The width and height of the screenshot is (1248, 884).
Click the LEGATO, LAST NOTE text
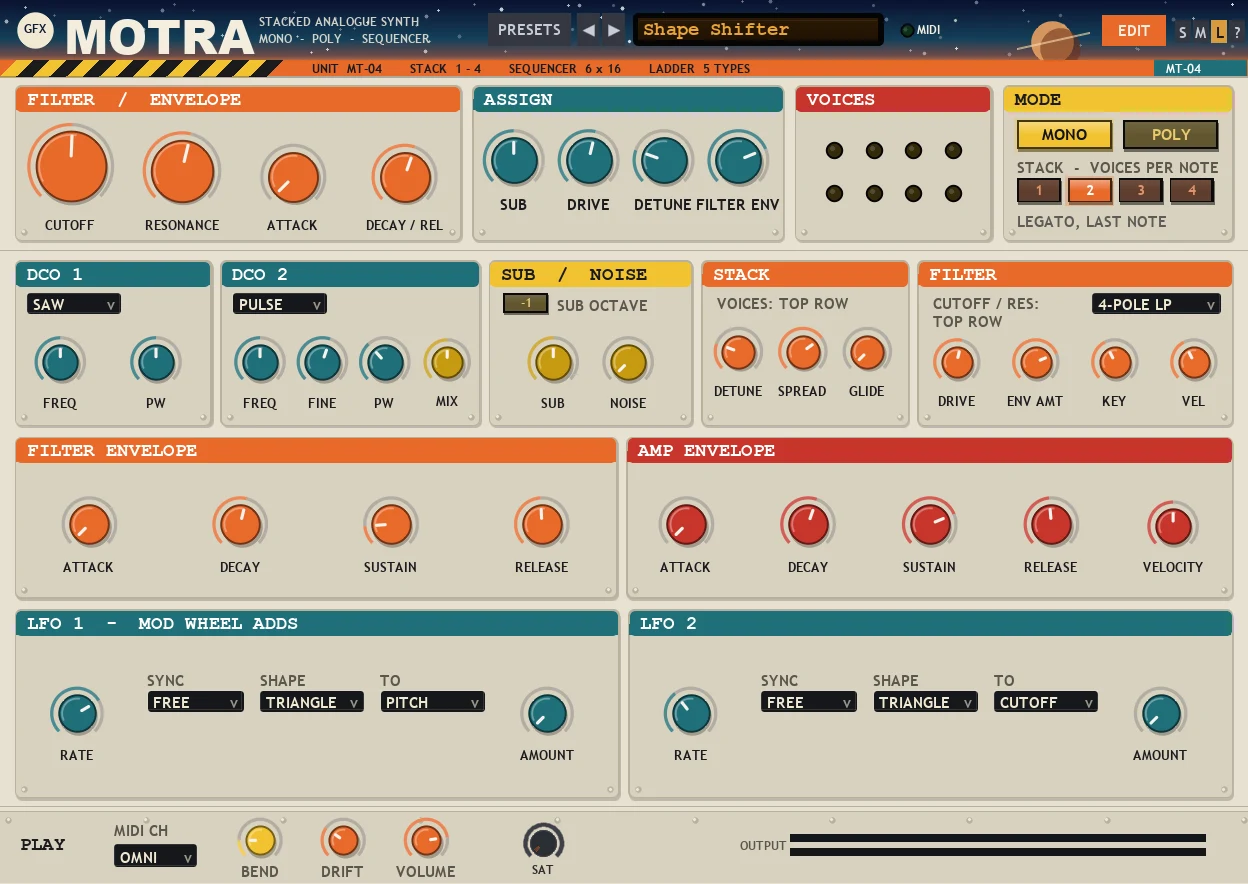point(1091,221)
